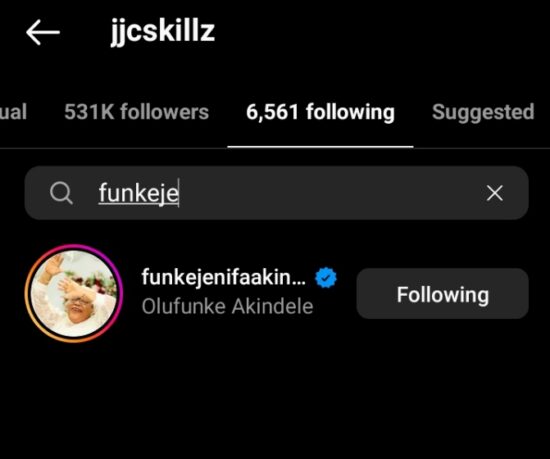
Task: Tap the jjcskillz header title
Action: coord(163,32)
